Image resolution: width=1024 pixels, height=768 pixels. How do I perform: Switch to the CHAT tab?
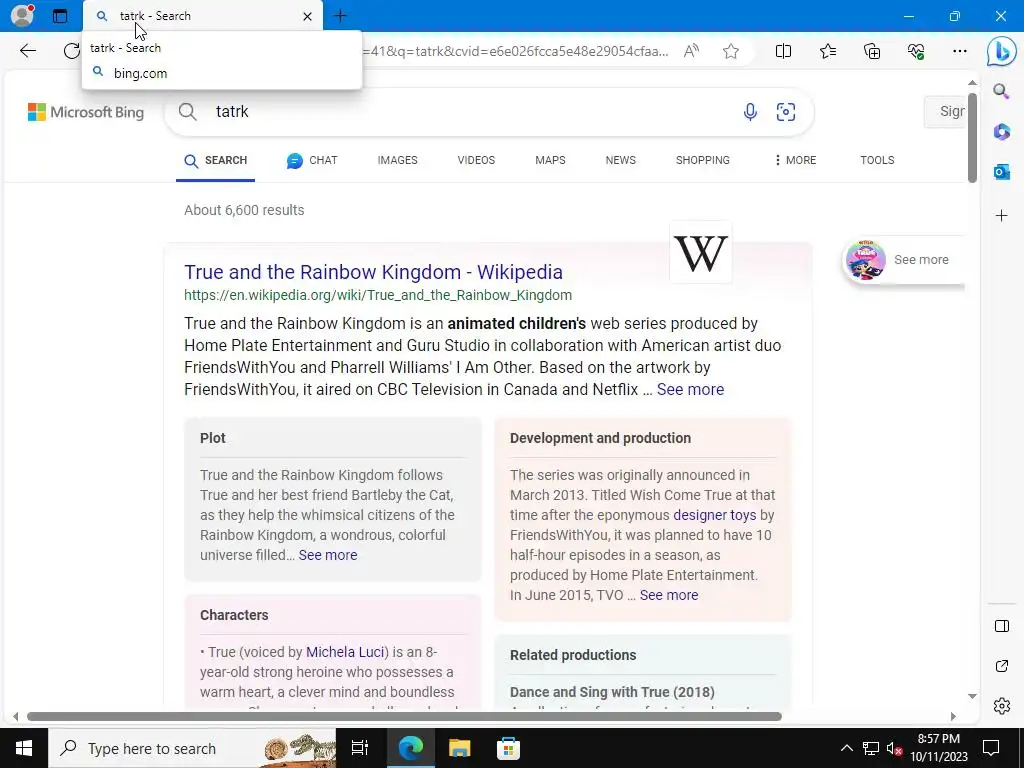click(x=312, y=161)
